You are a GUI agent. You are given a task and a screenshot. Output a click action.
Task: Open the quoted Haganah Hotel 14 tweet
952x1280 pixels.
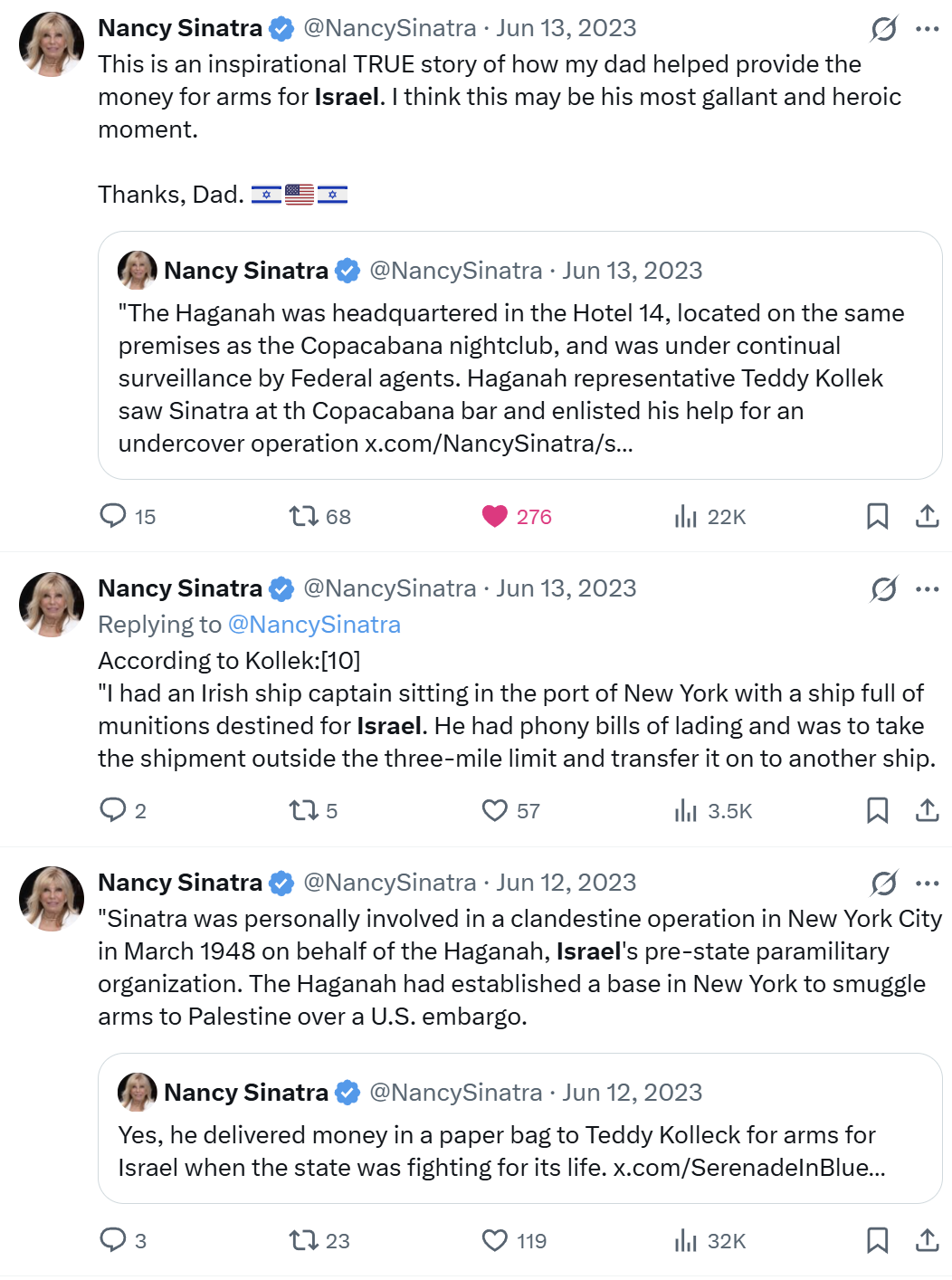click(520, 355)
